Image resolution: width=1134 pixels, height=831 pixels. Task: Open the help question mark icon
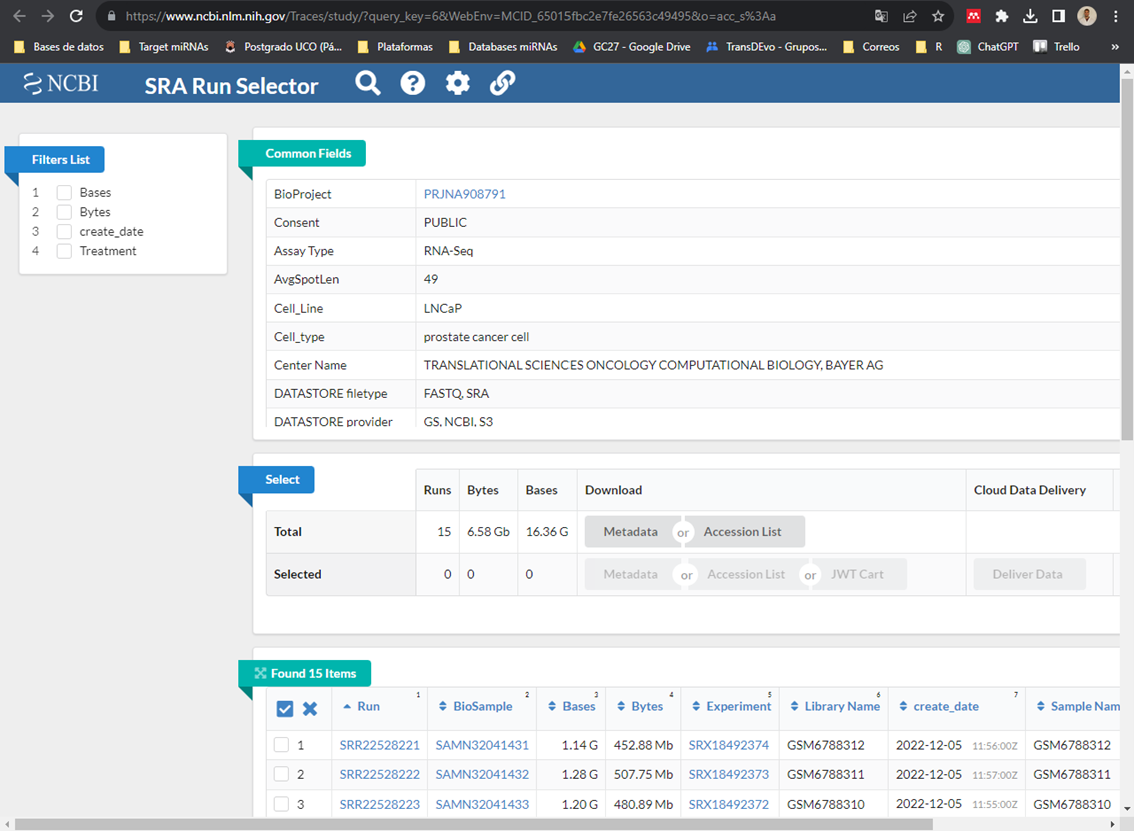413,84
